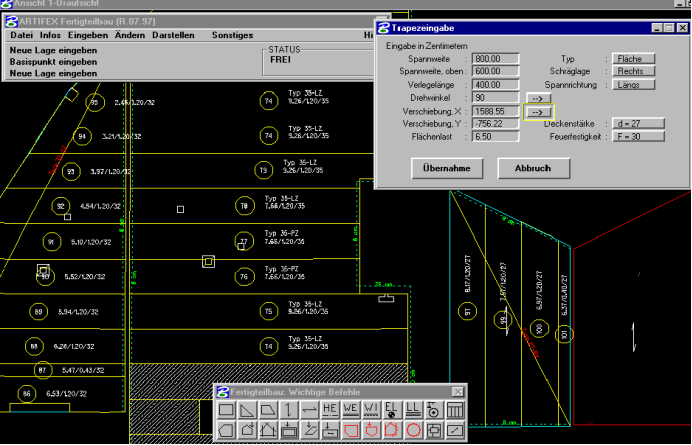The image size is (692, 445).
Task: Select the trapezoid slab shape tool
Action: pos(269,410)
